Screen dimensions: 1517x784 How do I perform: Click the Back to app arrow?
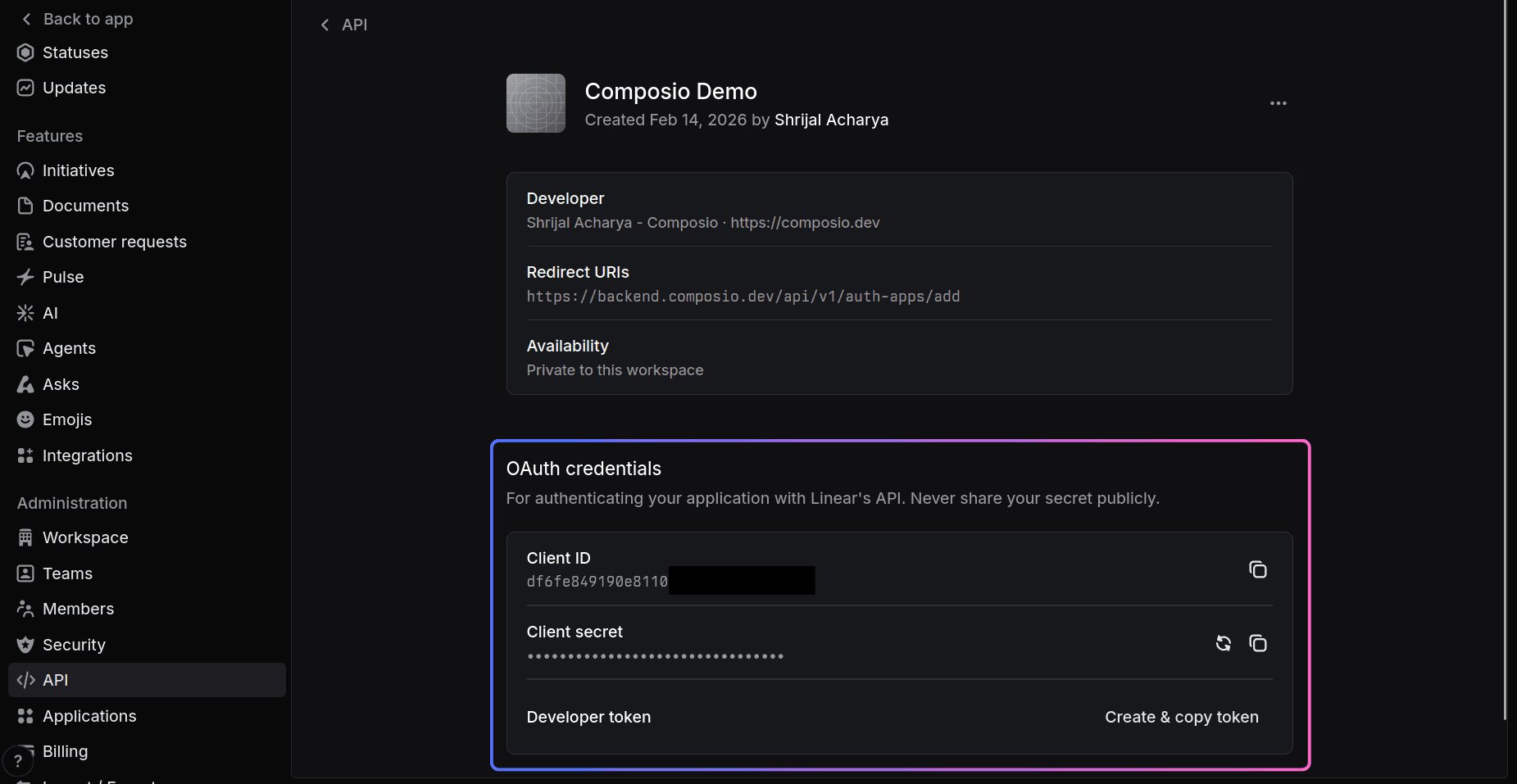[26, 19]
